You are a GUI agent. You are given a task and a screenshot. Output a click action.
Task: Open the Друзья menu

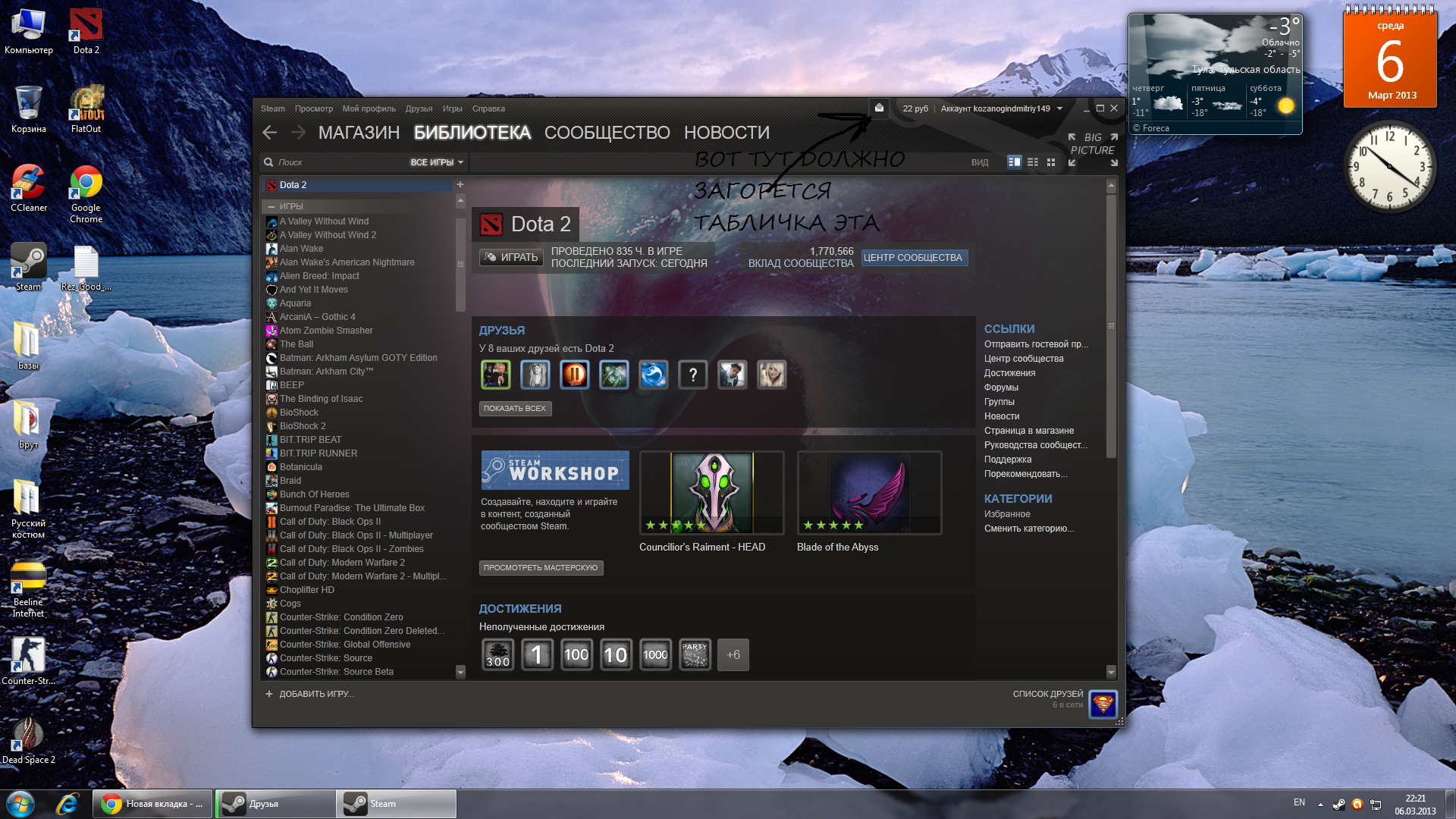click(x=419, y=108)
